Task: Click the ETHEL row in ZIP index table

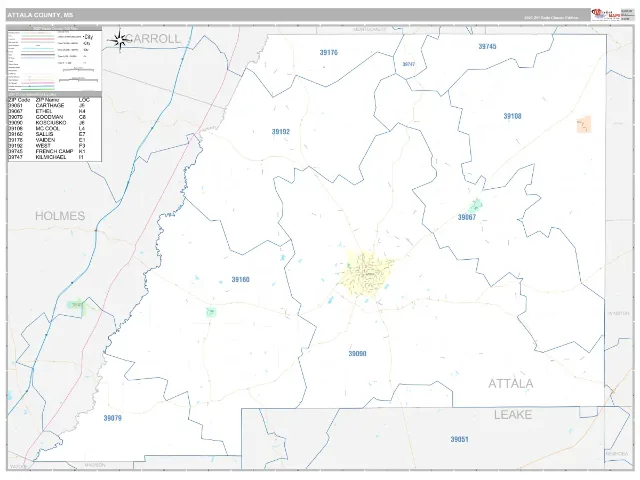Action: tap(55, 111)
